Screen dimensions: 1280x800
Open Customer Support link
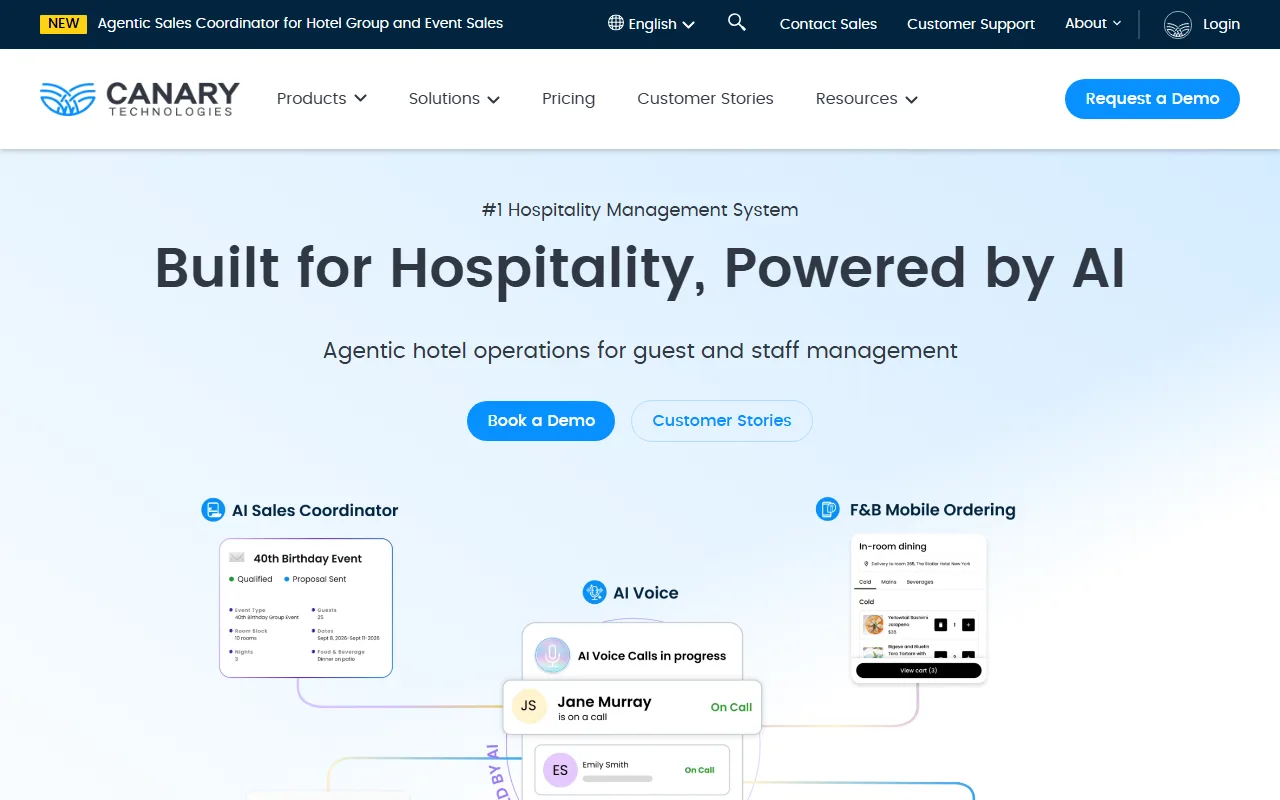971,24
